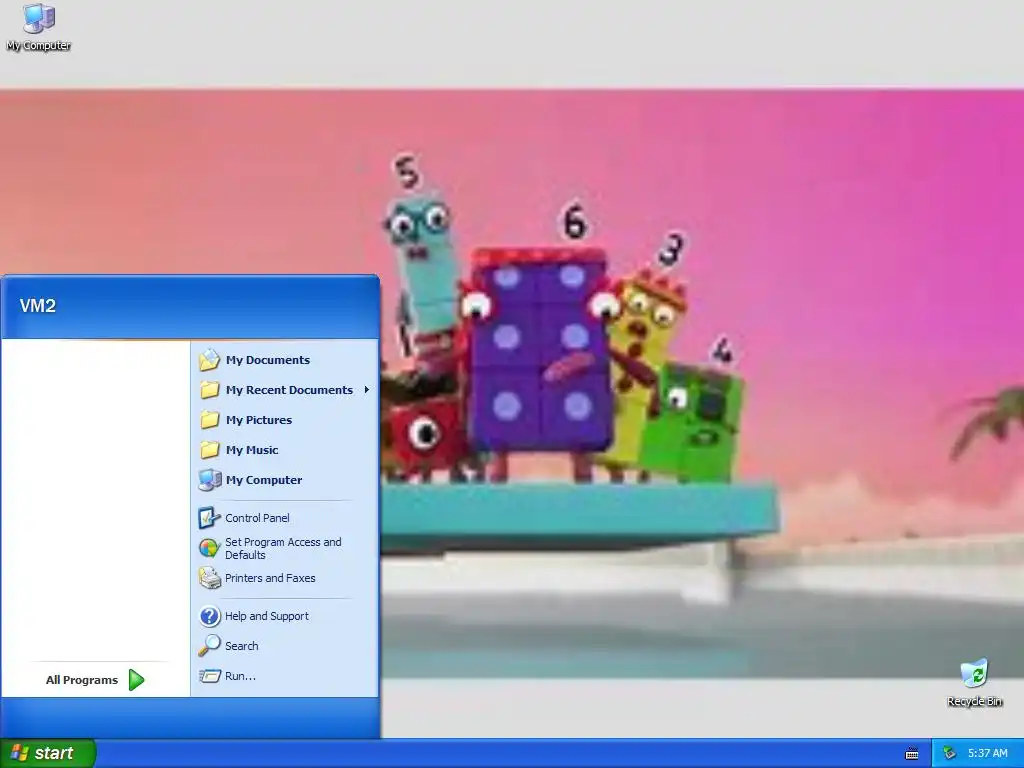Image resolution: width=1024 pixels, height=768 pixels.
Task: Click the Help and Support question mark icon
Action: (x=210, y=616)
